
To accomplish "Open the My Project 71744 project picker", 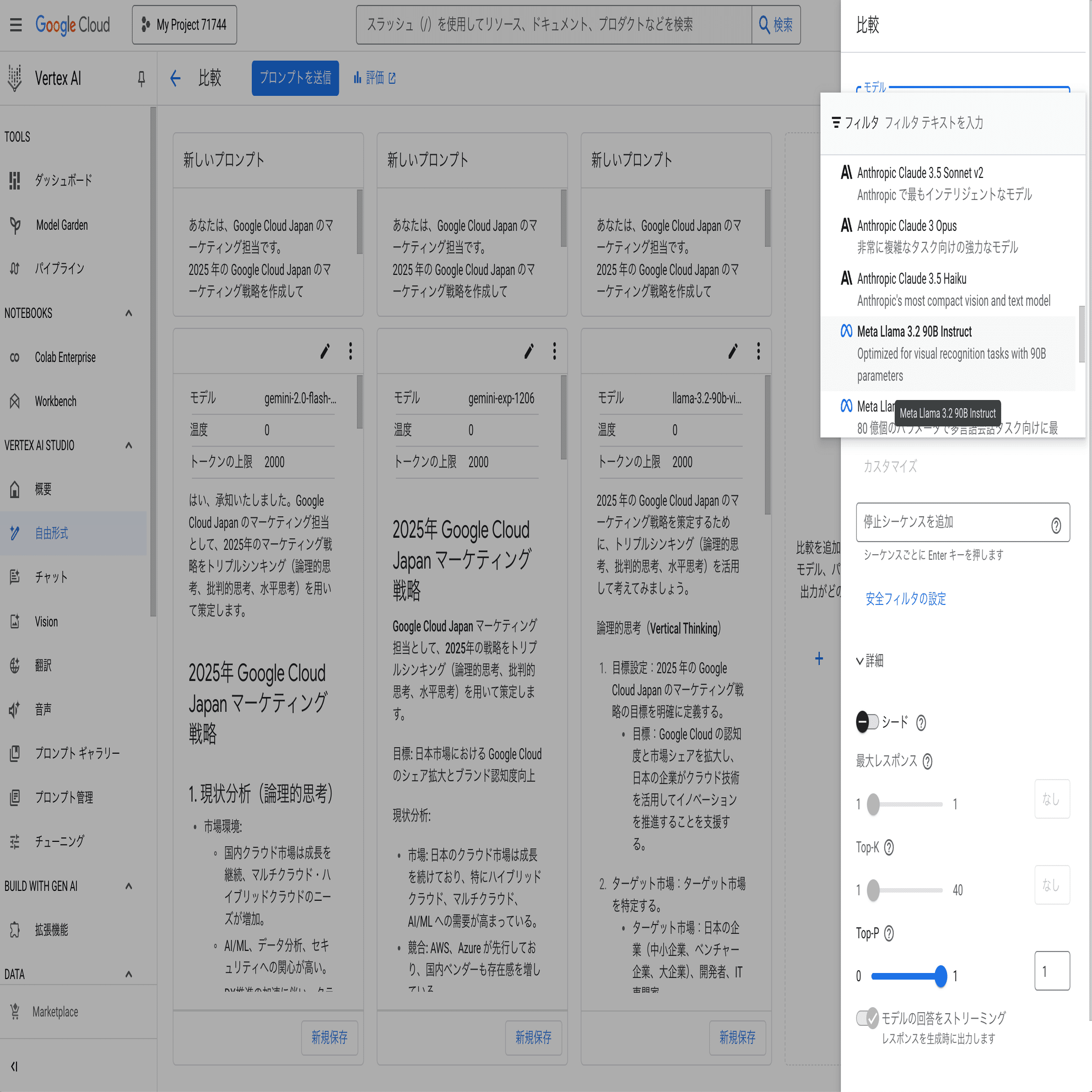I will pos(183,24).
